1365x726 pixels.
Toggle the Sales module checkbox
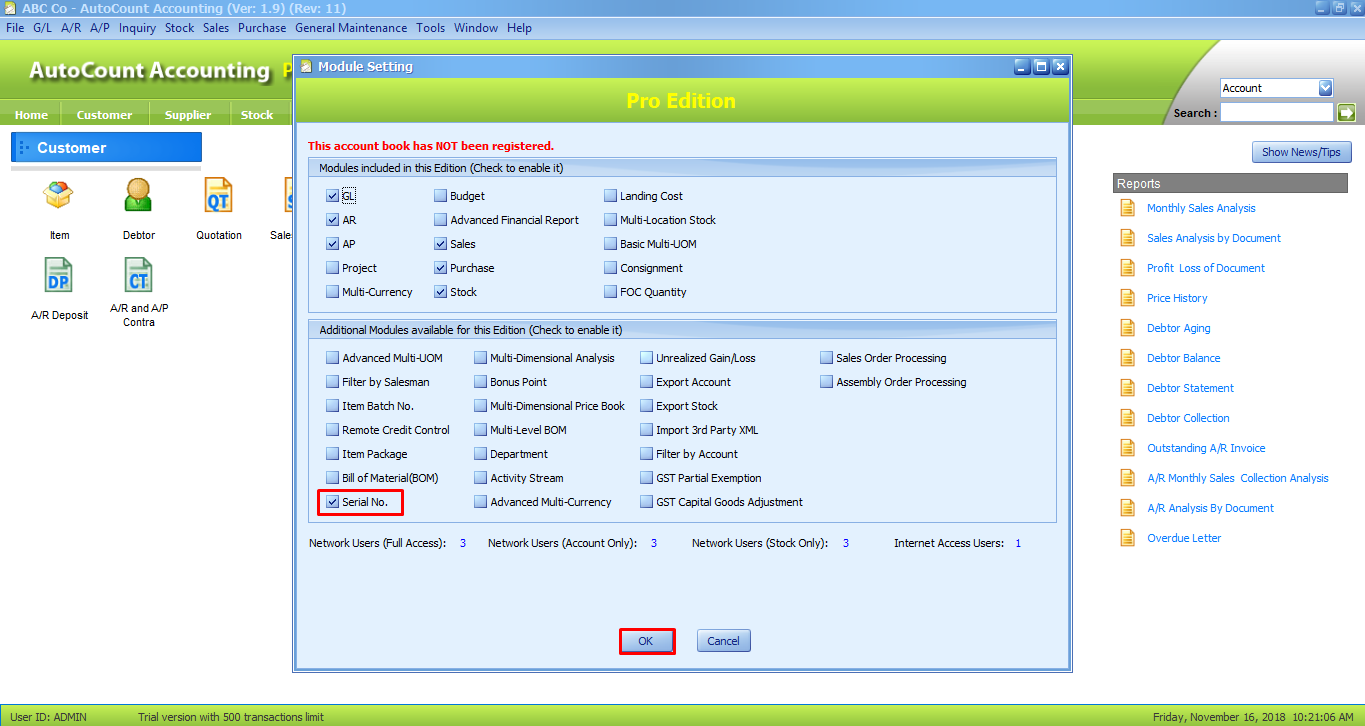[441, 244]
